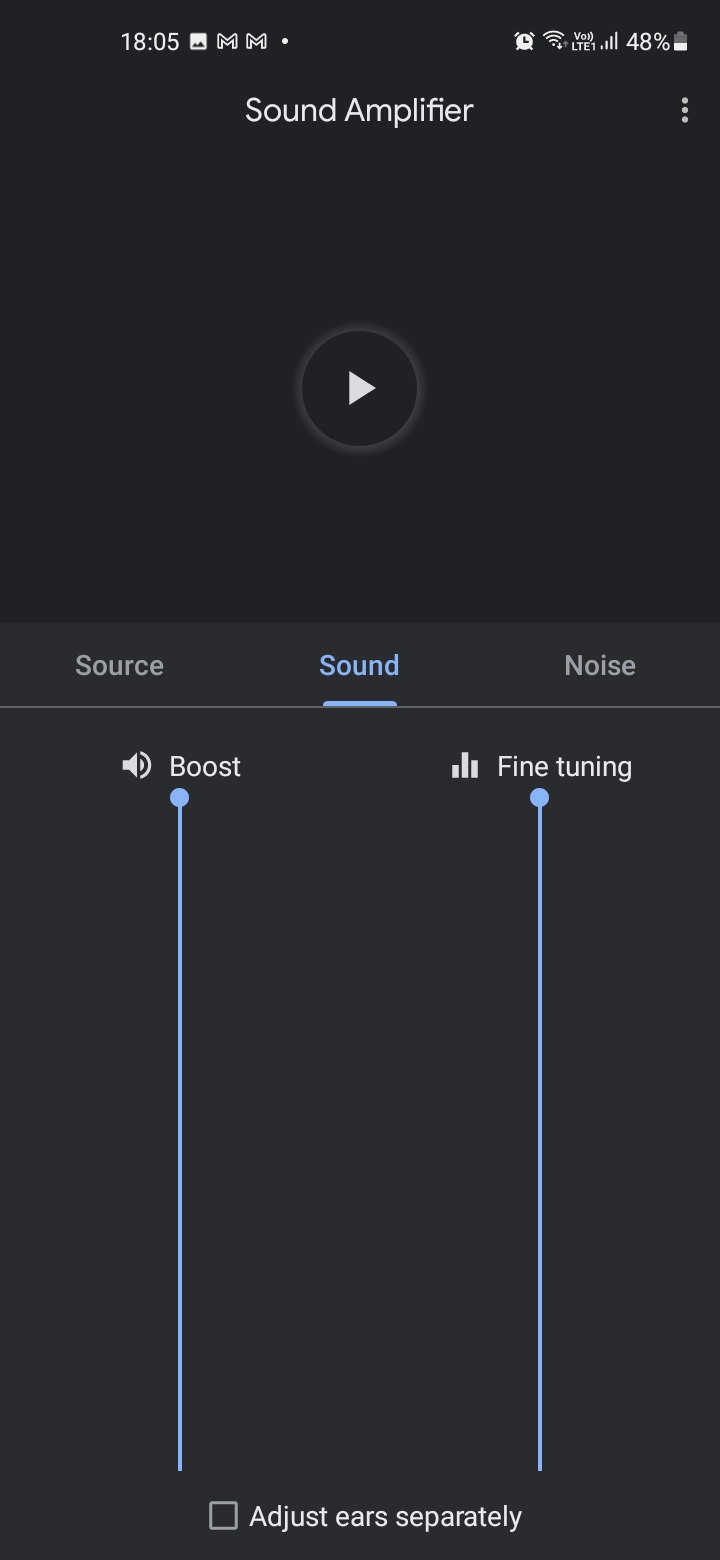Click the Boost slider handle
720x1560 pixels.
[180, 797]
